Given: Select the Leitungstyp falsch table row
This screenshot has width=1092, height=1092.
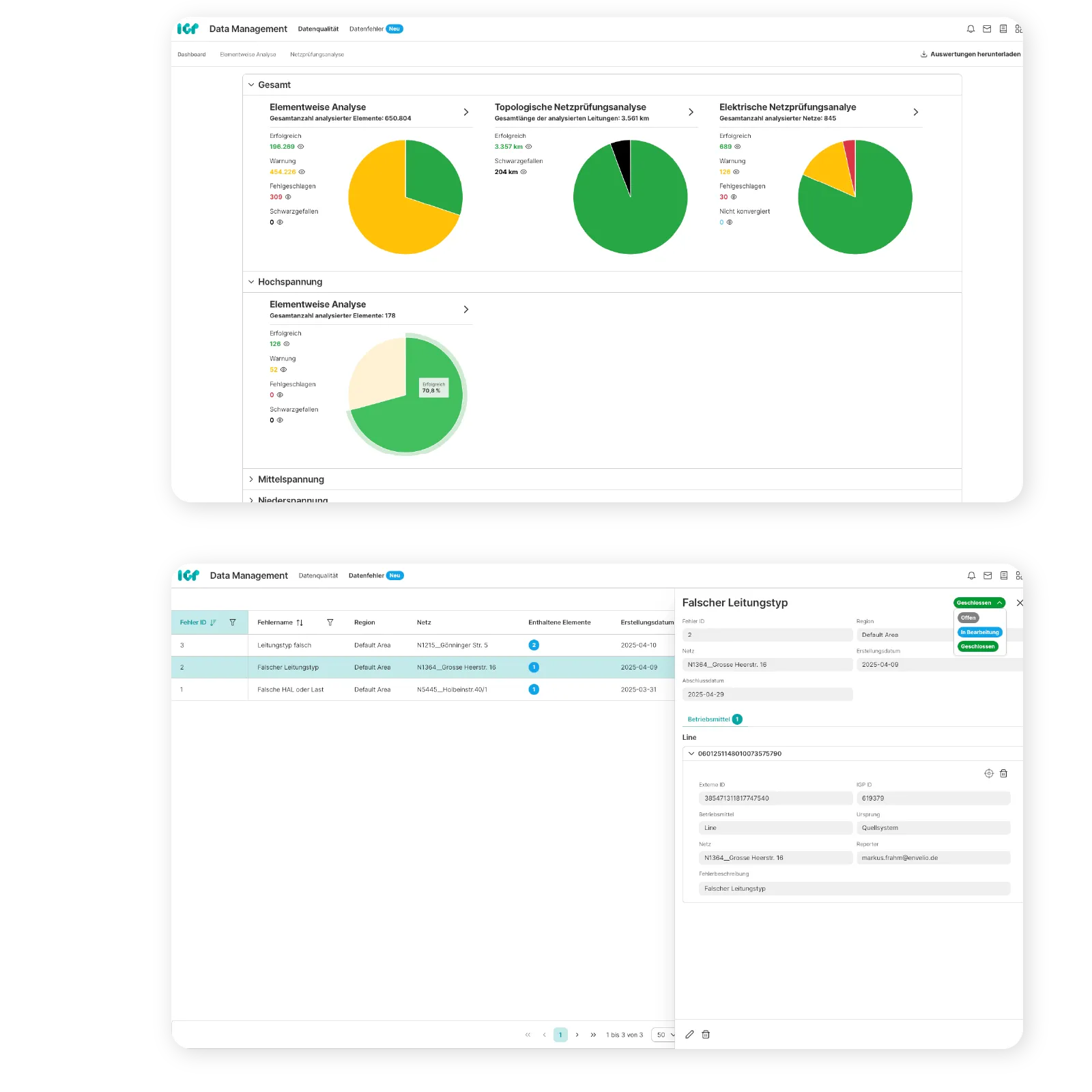Looking at the screenshot, I should pyautogui.click(x=422, y=645).
